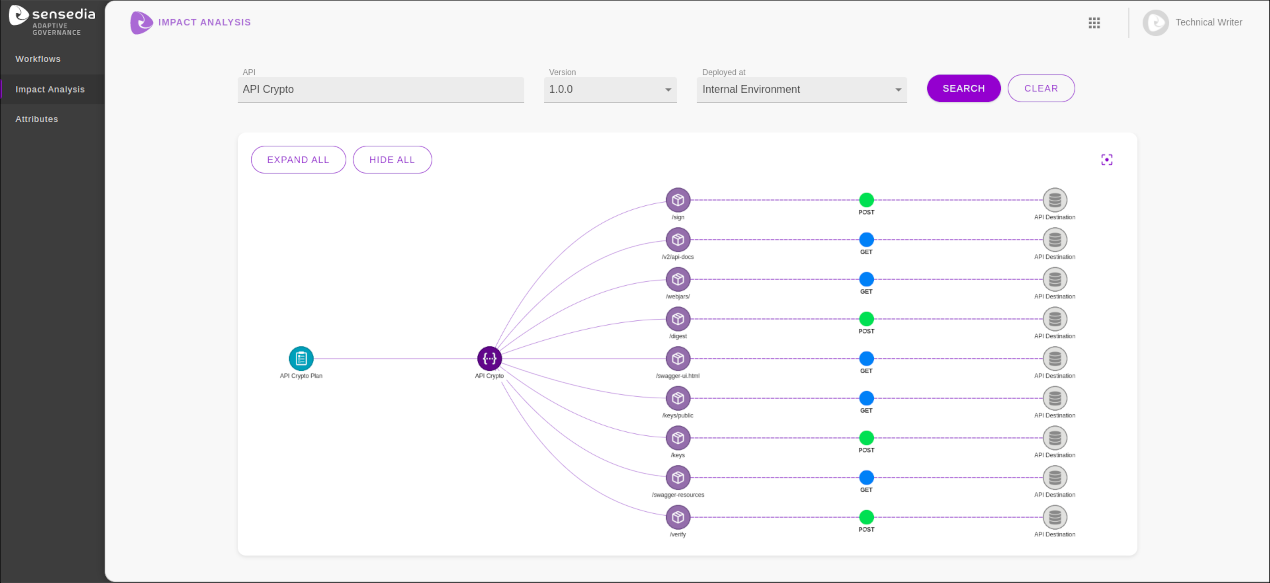
Task: Click the /sign resource node
Action: [678, 200]
